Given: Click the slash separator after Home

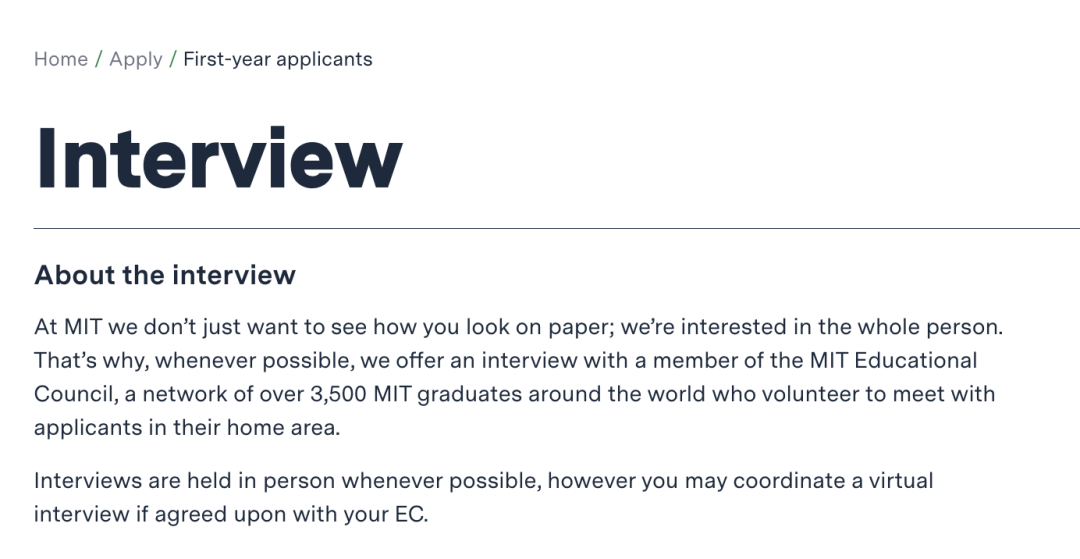Looking at the screenshot, I should click(x=99, y=59).
